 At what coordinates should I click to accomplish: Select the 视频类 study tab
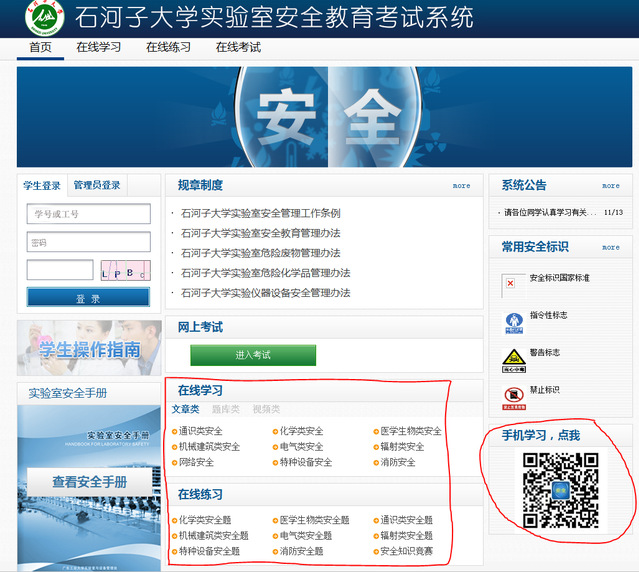tap(266, 409)
